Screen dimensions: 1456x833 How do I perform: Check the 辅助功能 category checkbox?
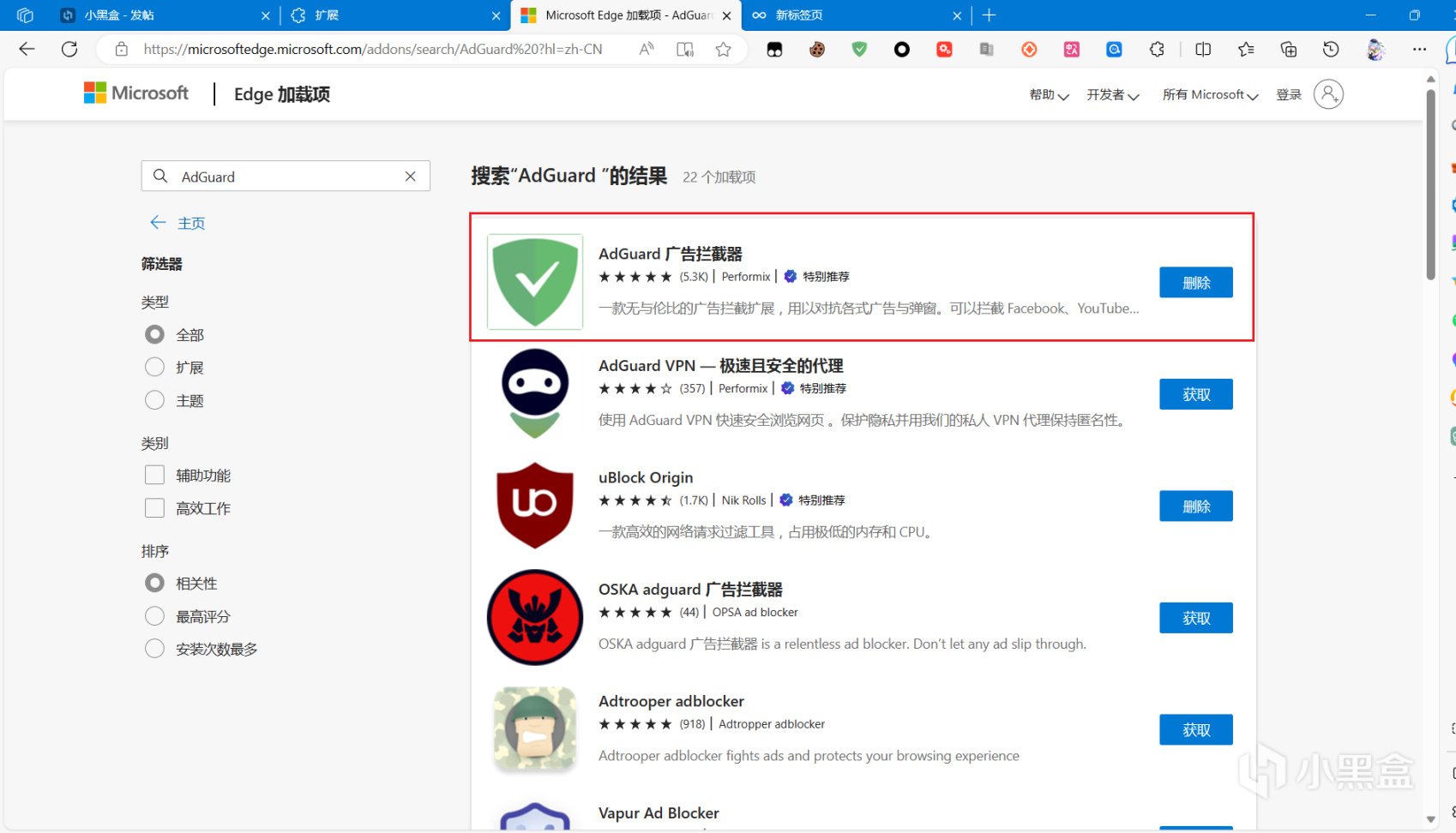tap(154, 475)
